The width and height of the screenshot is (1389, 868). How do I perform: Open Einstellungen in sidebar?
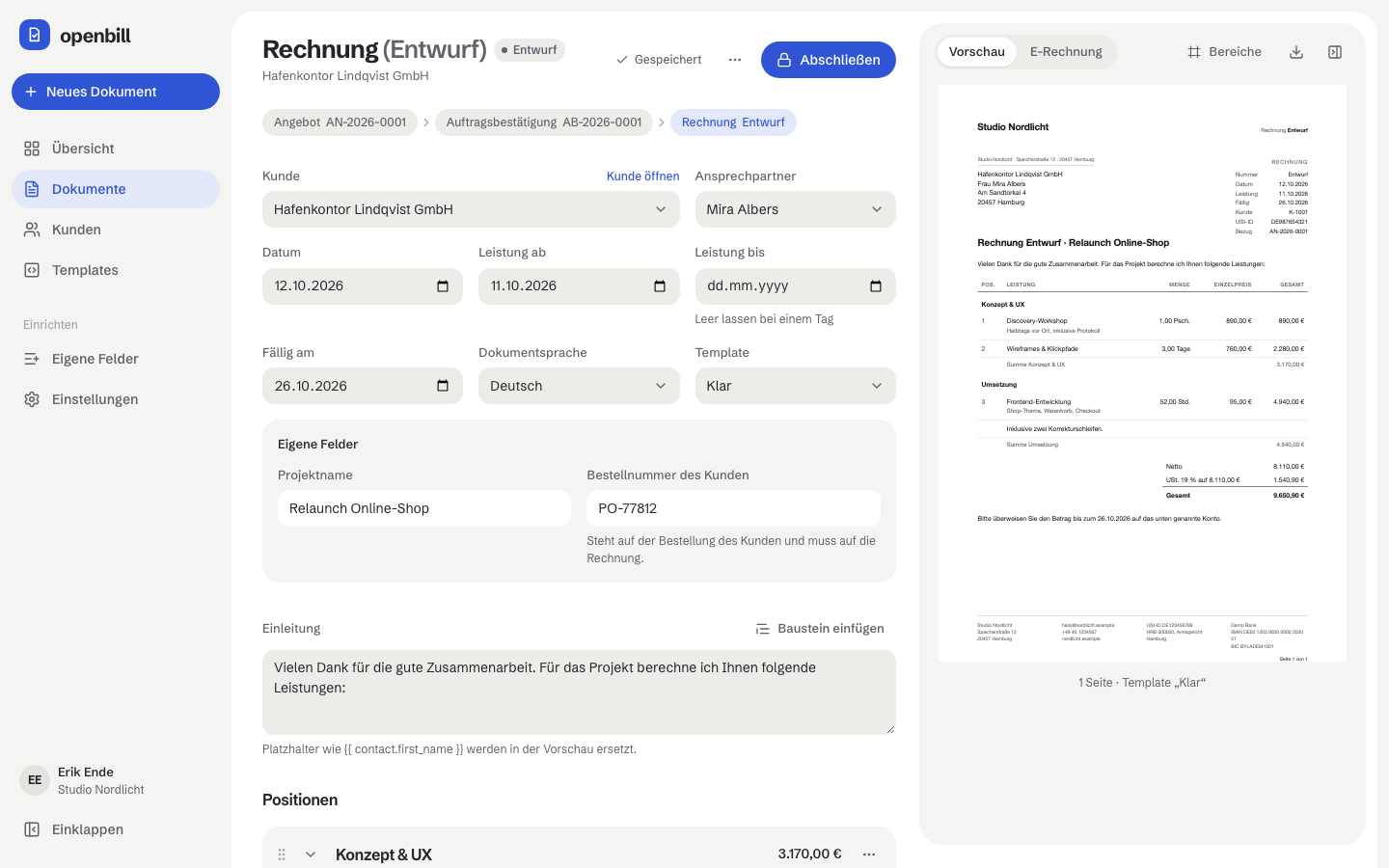click(116, 399)
